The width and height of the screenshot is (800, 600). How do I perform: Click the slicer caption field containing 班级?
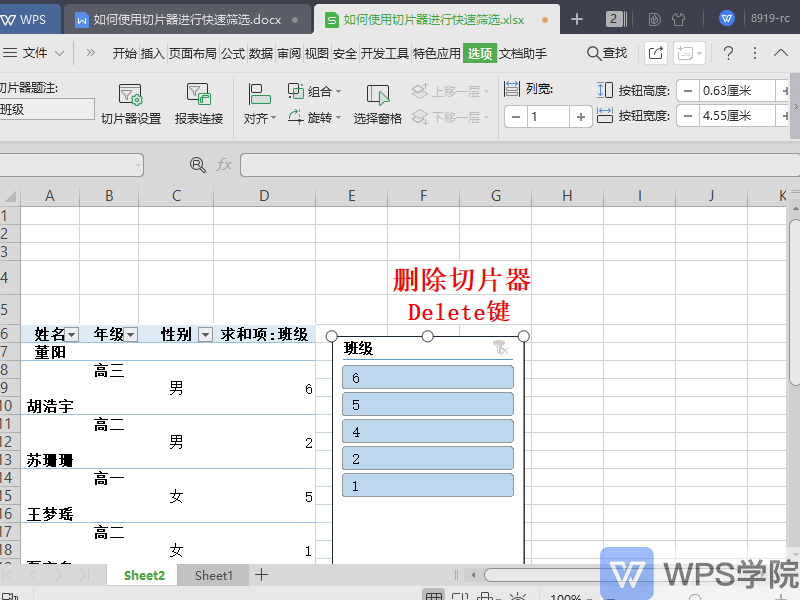click(x=47, y=109)
